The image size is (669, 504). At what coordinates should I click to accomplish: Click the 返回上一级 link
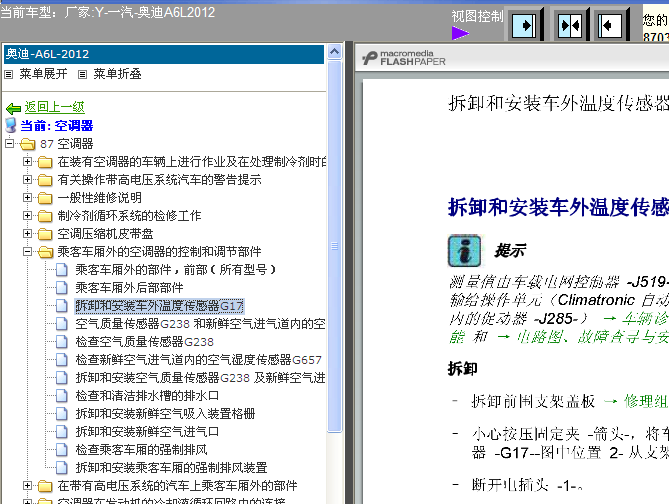(54, 107)
